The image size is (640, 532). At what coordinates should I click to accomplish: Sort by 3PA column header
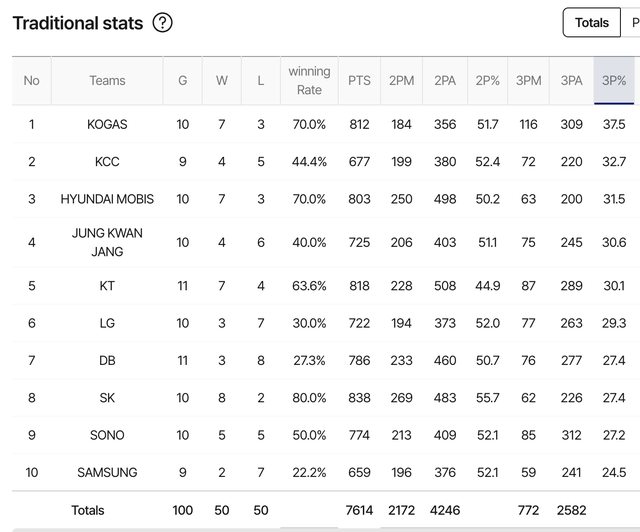(x=571, y=81)
